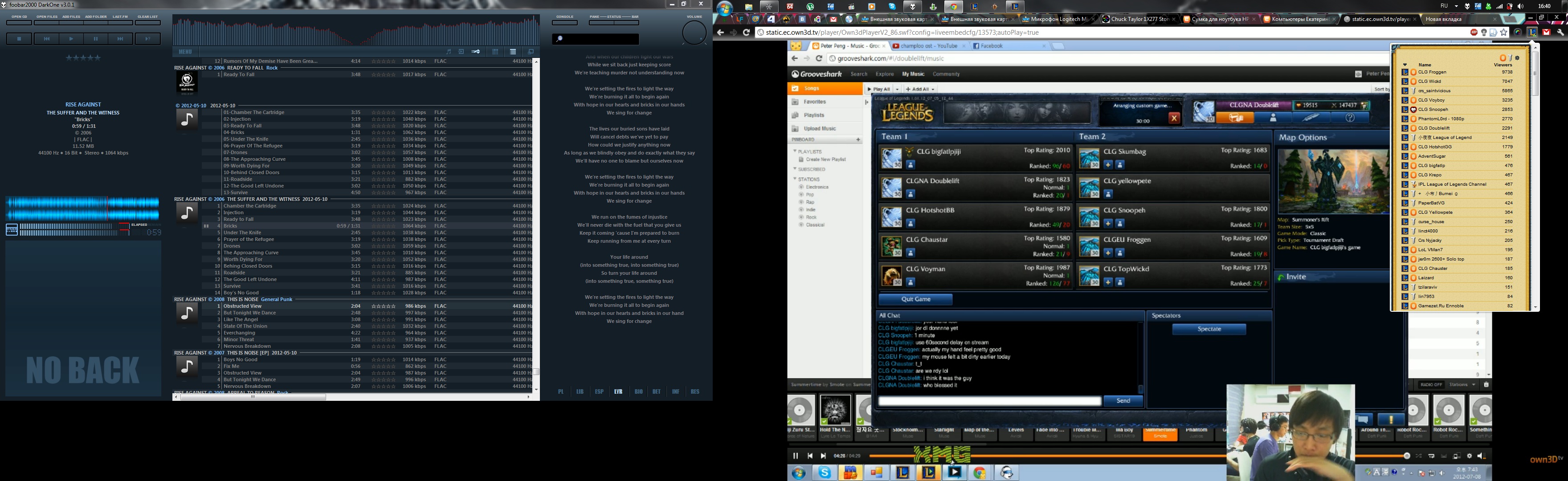Open the RU language indicator
1568x481 pixels.
coord(1444,6)
